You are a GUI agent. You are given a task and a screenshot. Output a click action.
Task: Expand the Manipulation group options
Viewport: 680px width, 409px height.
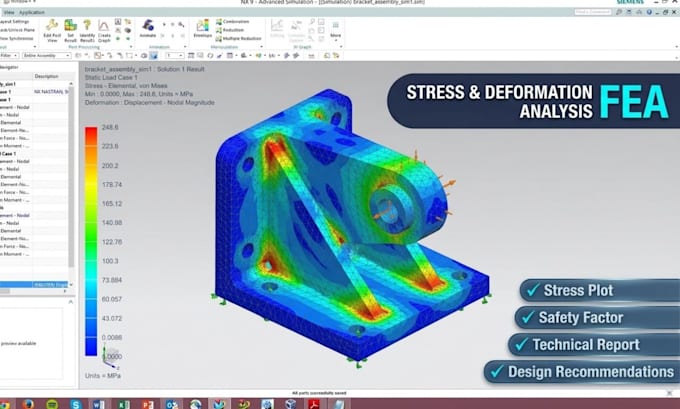point(262,47)
